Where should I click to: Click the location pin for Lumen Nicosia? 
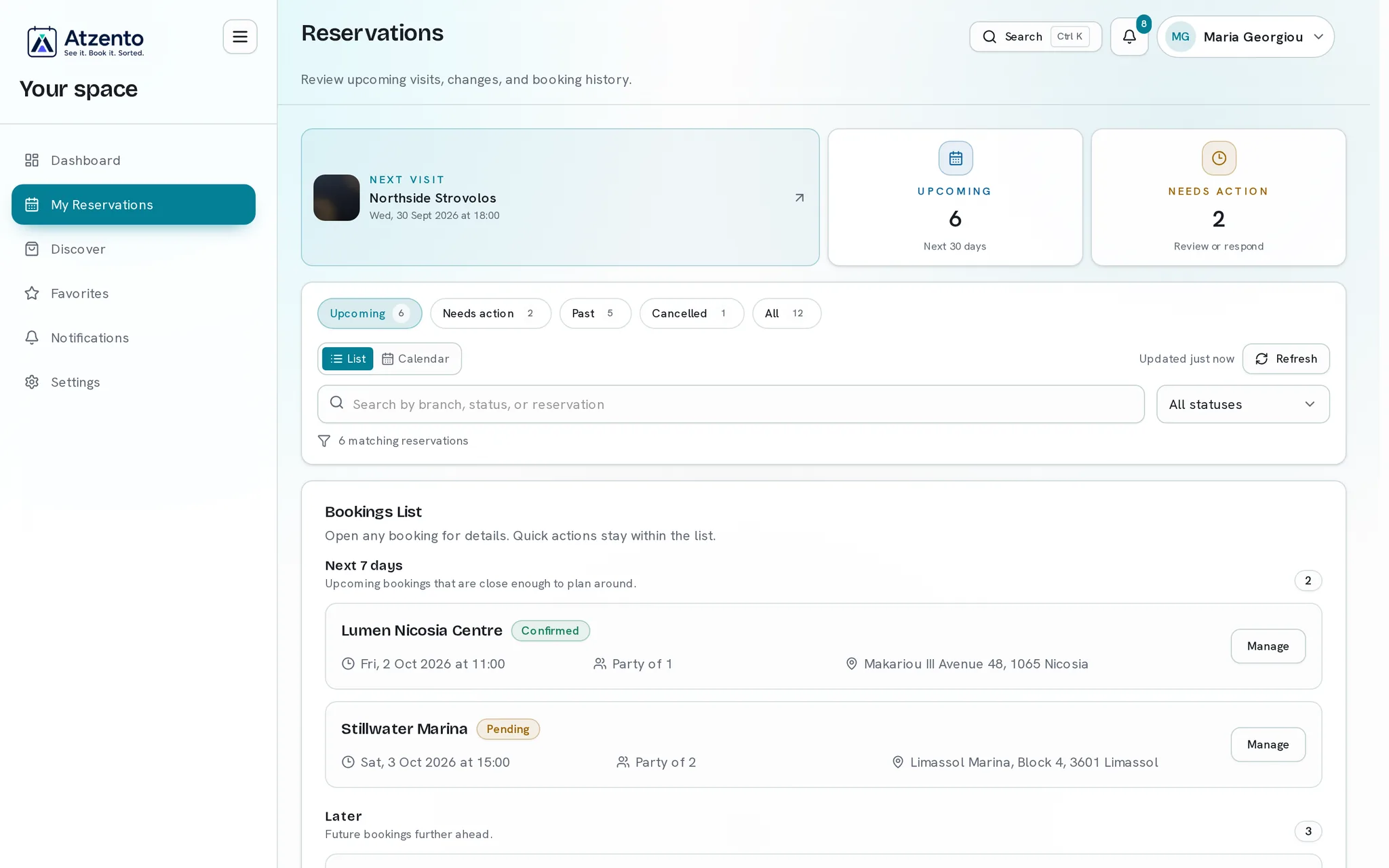(852, 664)
